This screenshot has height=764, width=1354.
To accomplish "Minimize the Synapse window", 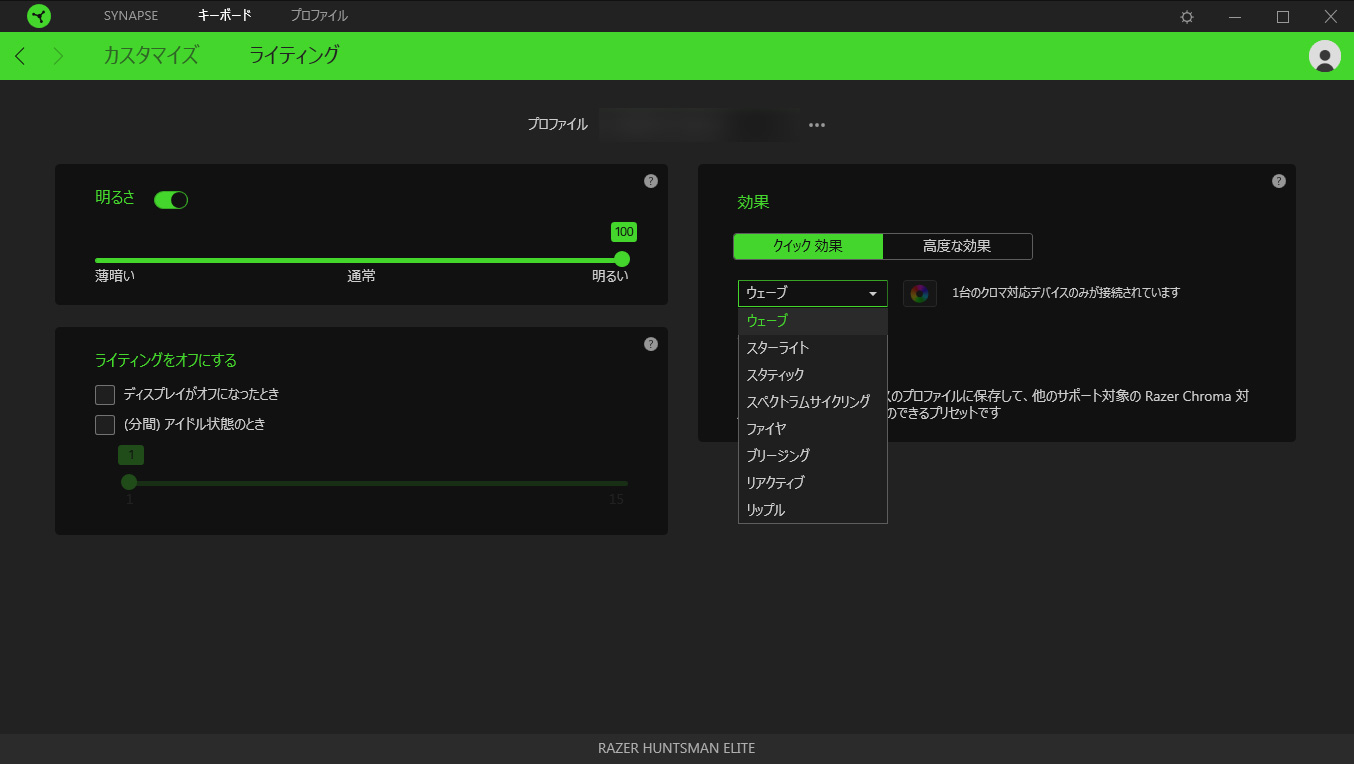I will point(1235,16).
